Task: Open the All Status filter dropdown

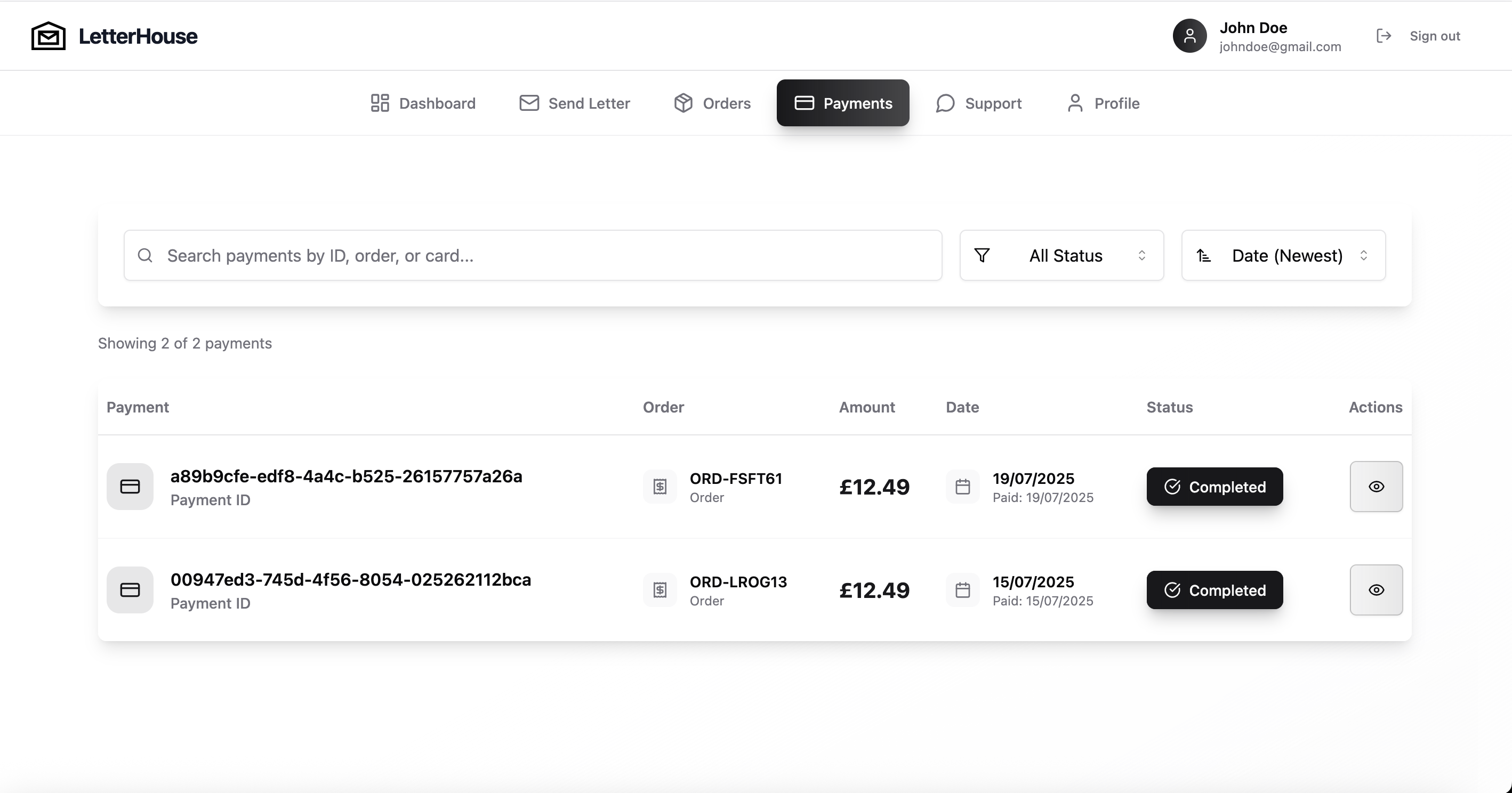Action: [x=1061, y=256]
